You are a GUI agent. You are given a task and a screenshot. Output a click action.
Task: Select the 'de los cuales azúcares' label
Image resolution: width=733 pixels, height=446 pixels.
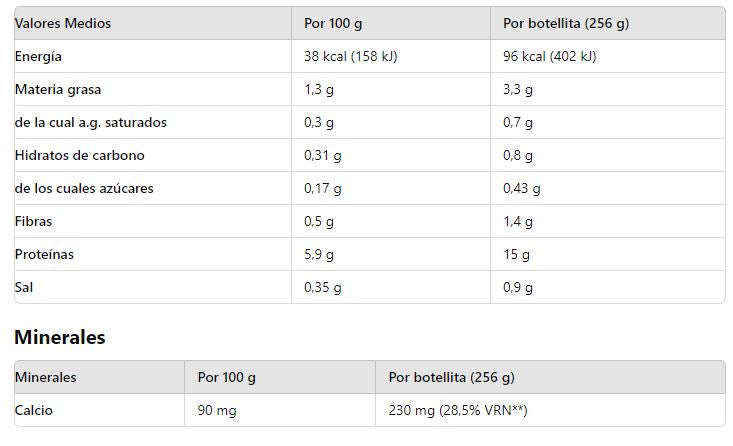(84, 188)
